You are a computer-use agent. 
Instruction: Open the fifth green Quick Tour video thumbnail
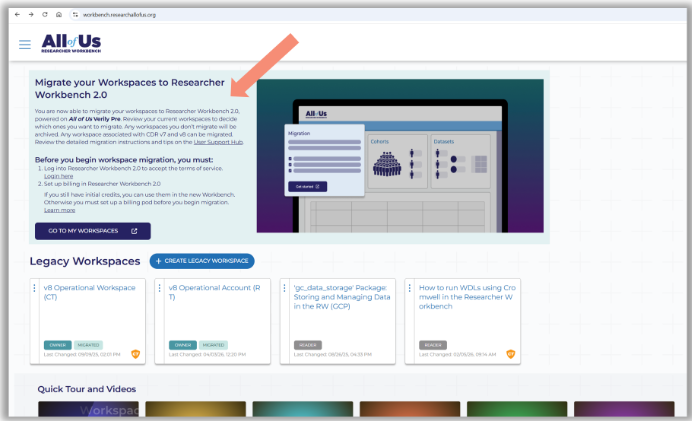point(517,409)
